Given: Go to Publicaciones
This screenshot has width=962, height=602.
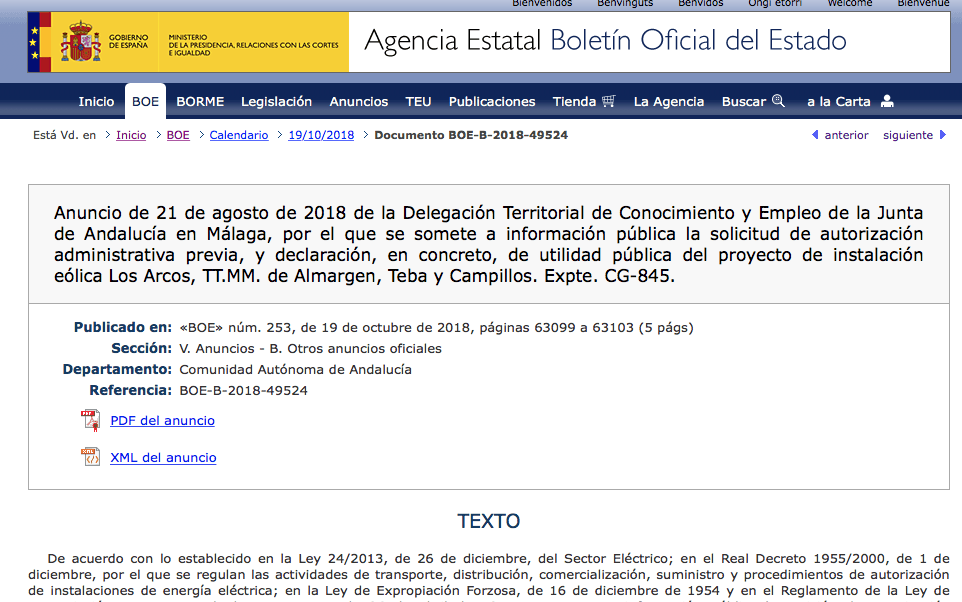Looking at the screenshot, I should [x=492, y=101].
